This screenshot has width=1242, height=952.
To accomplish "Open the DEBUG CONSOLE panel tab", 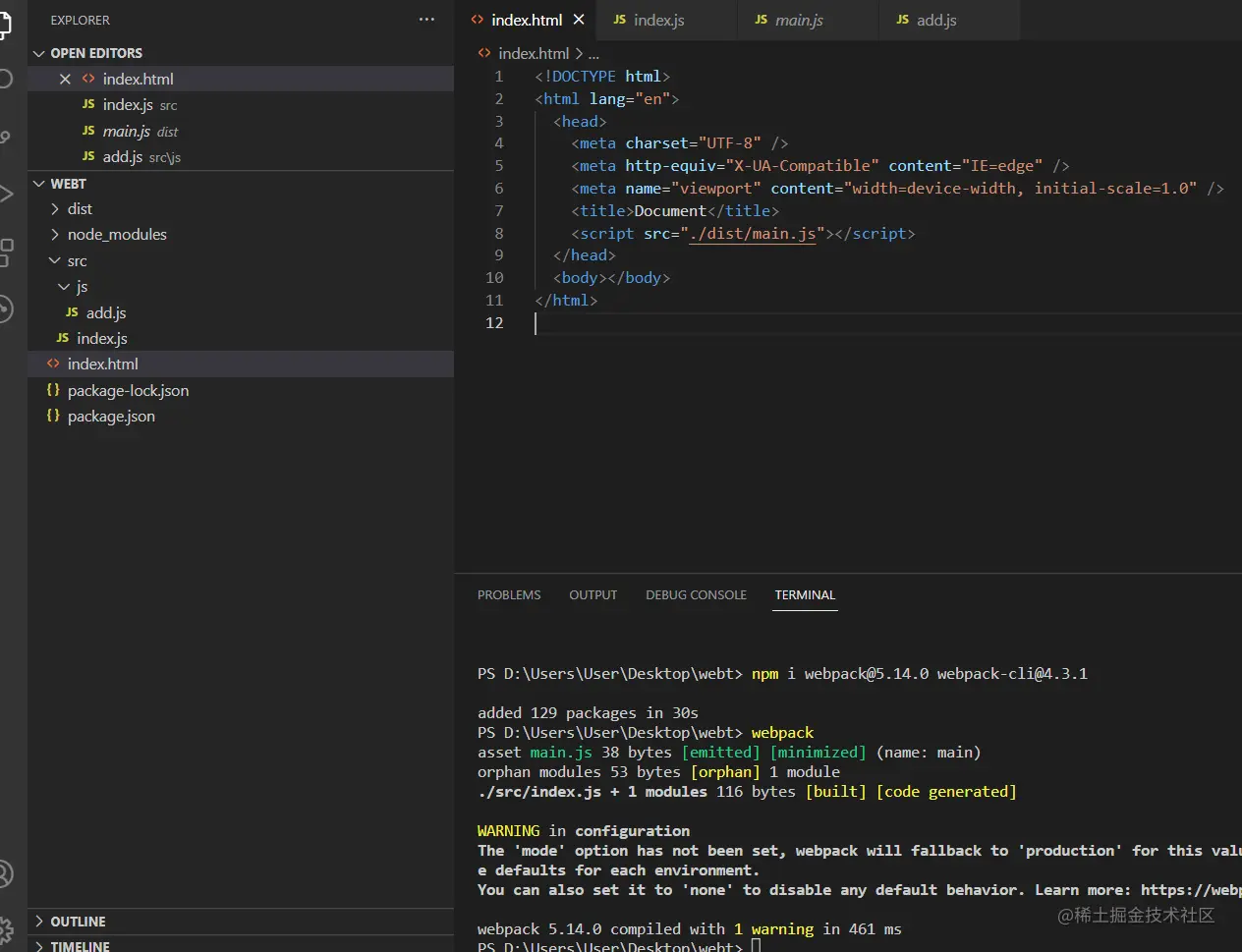I will tap(696, 595).
